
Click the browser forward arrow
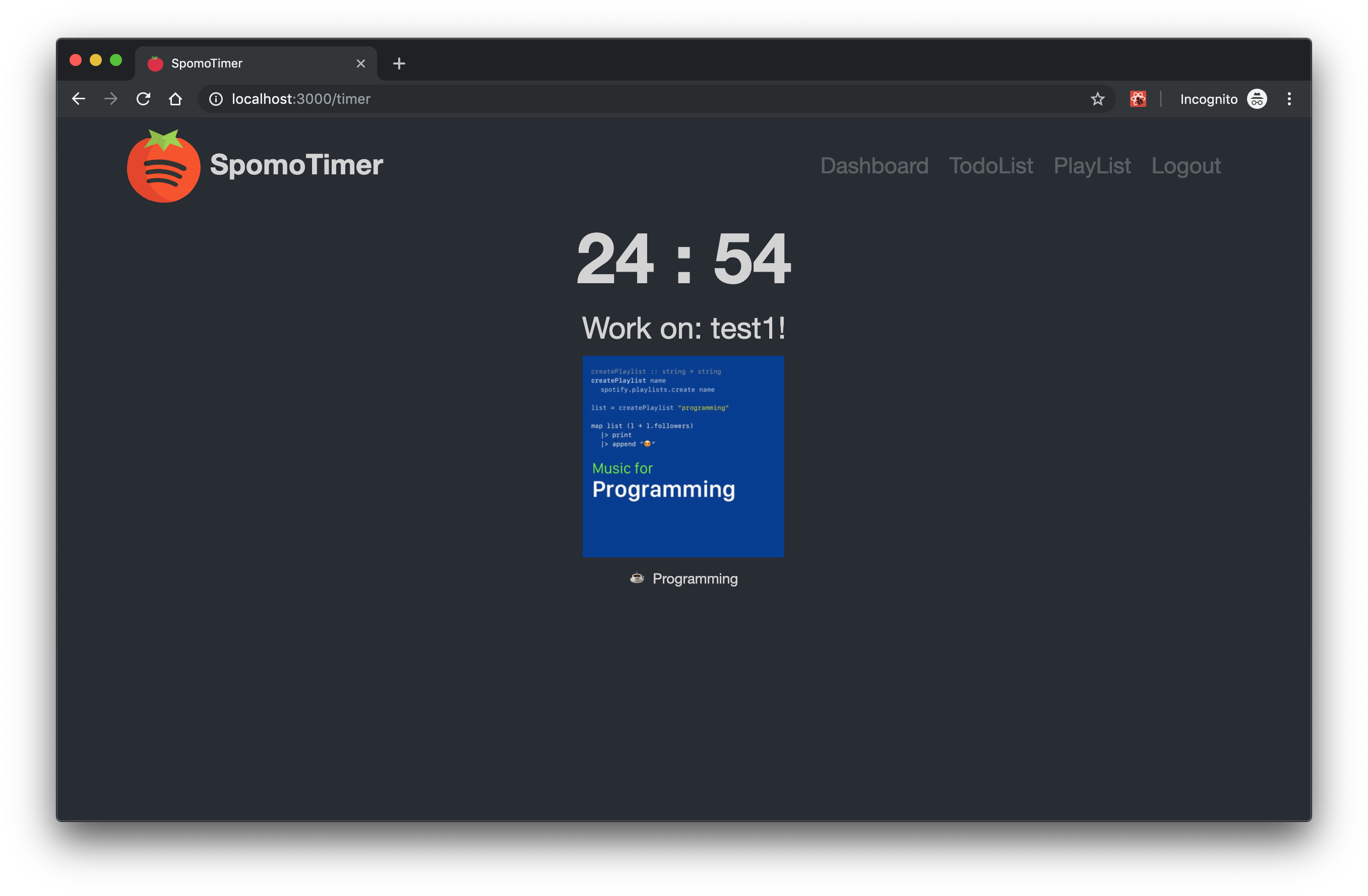[111, 99]
